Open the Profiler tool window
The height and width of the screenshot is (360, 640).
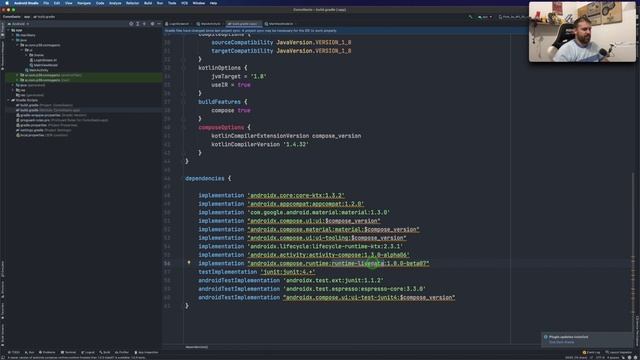pyautogui.click(x=122, y=352)
